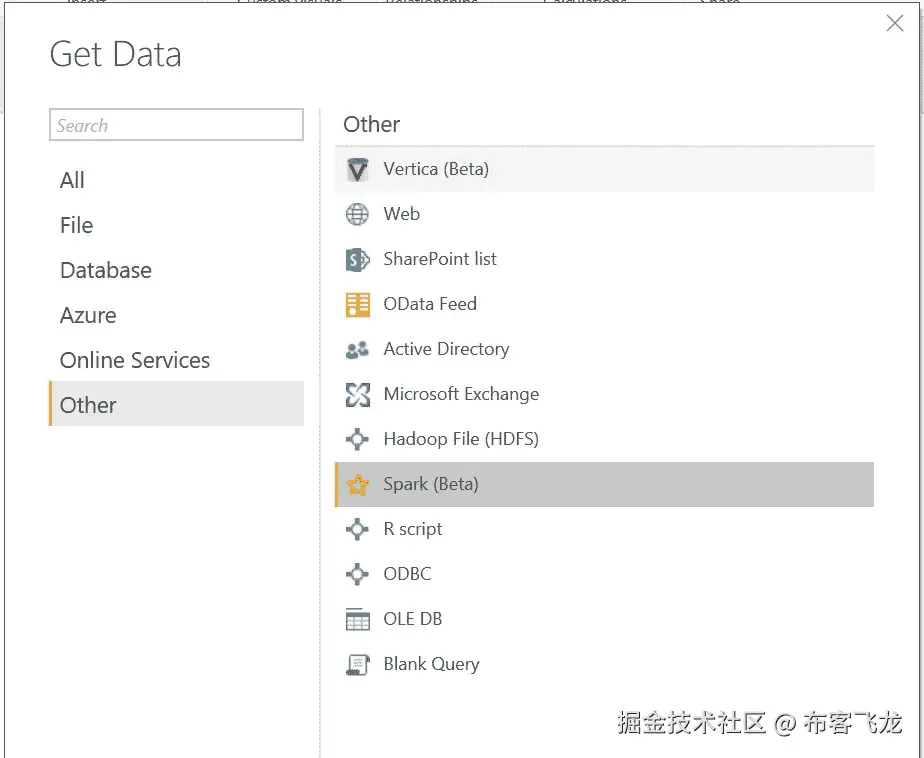
Task: Close the Get Data dialog
Action: (895, 24)
